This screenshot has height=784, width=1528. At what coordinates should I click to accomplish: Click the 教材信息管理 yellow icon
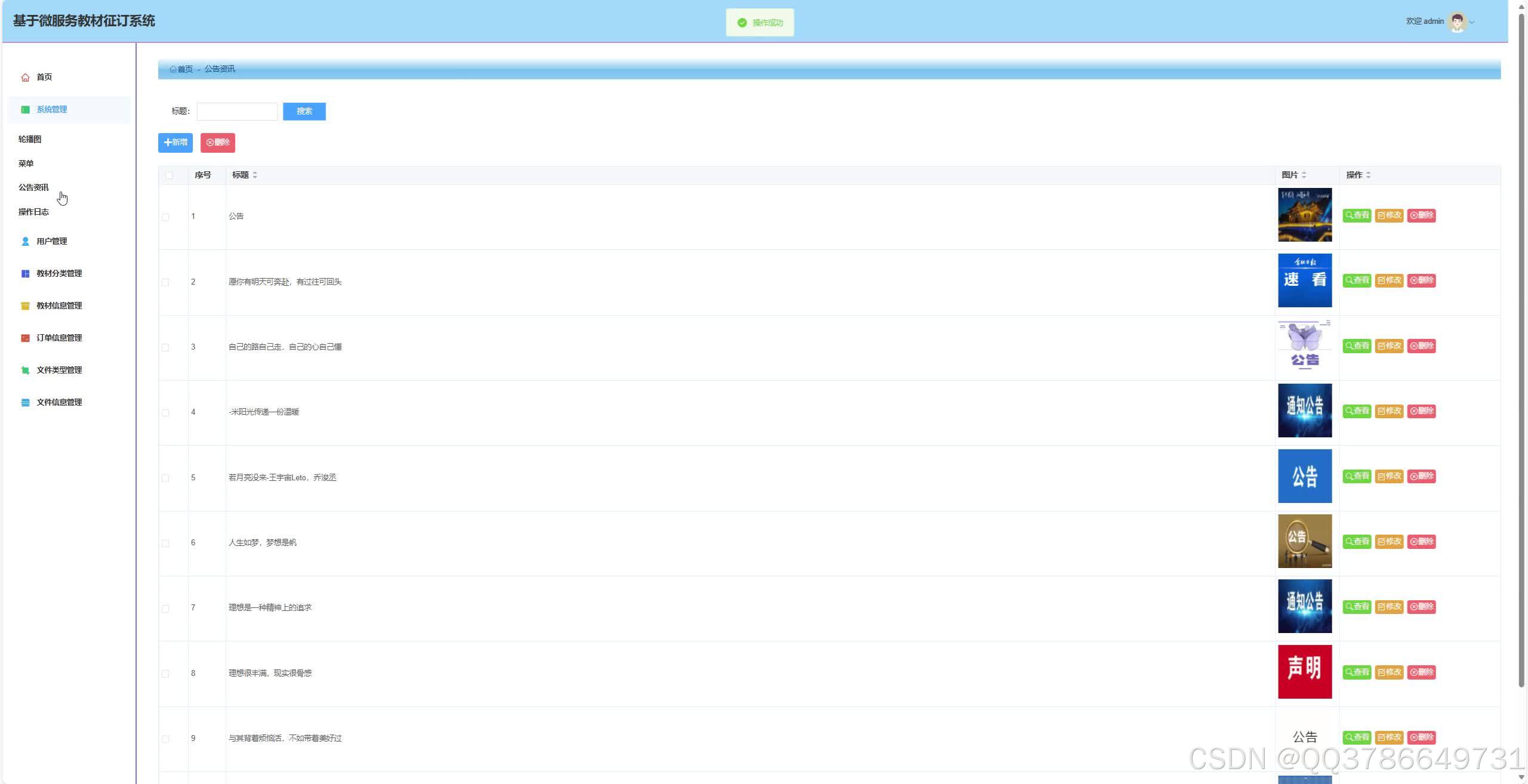(x=25, y=306)
